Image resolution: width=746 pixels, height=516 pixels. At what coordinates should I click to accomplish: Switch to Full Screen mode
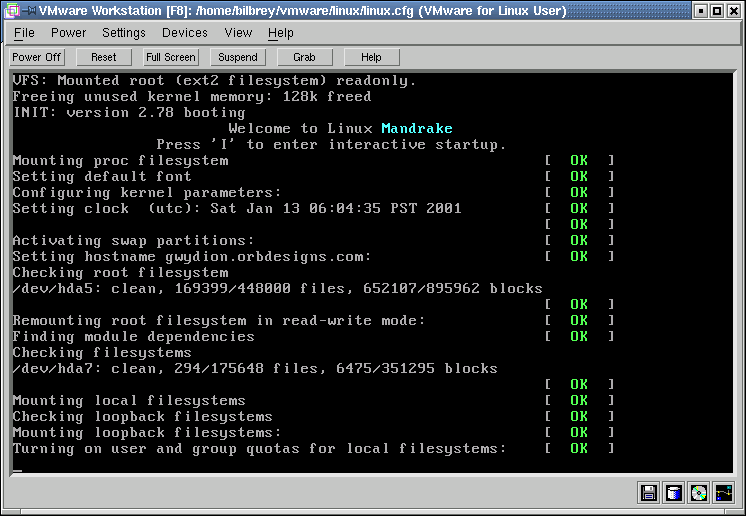(x=171, y=58)
